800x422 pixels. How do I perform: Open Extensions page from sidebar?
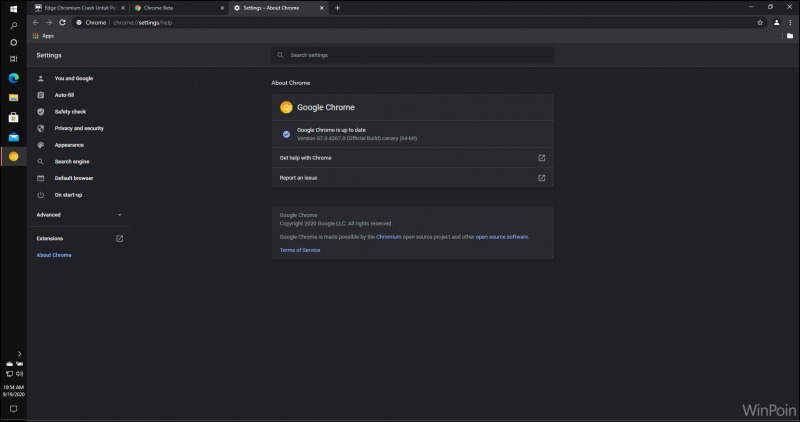[x=78, y=238]
